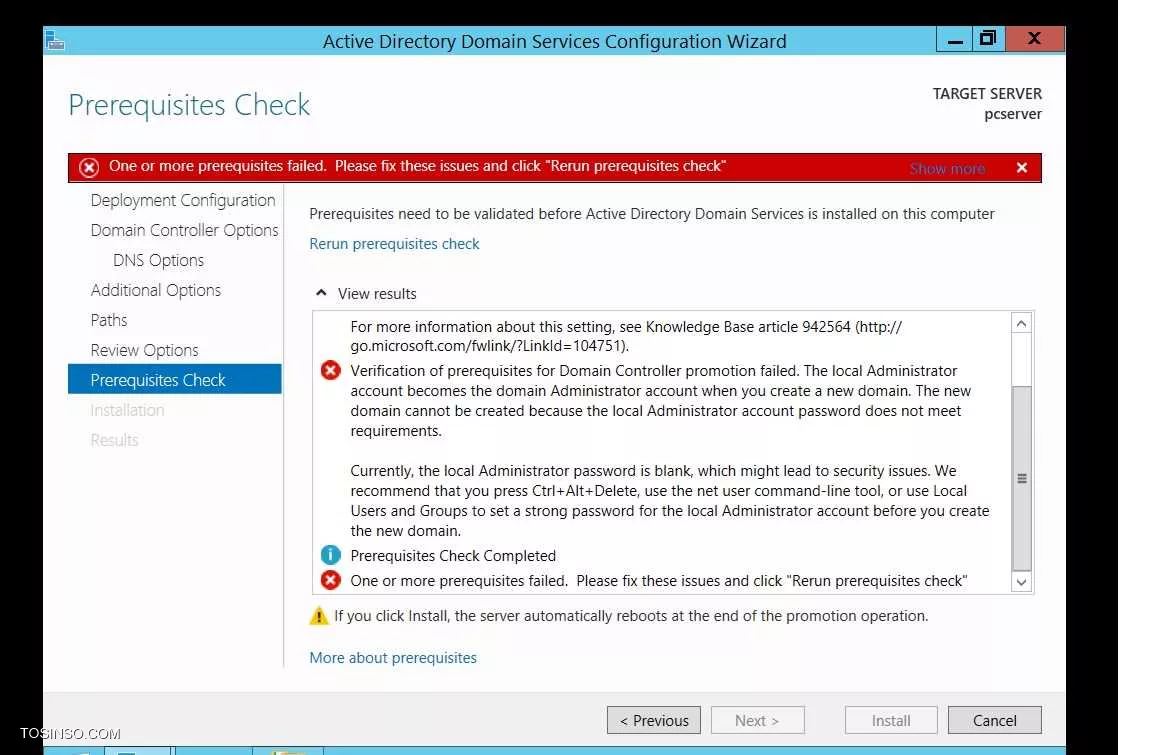Click the Prerequisites Check Completed text

(453, 556)
